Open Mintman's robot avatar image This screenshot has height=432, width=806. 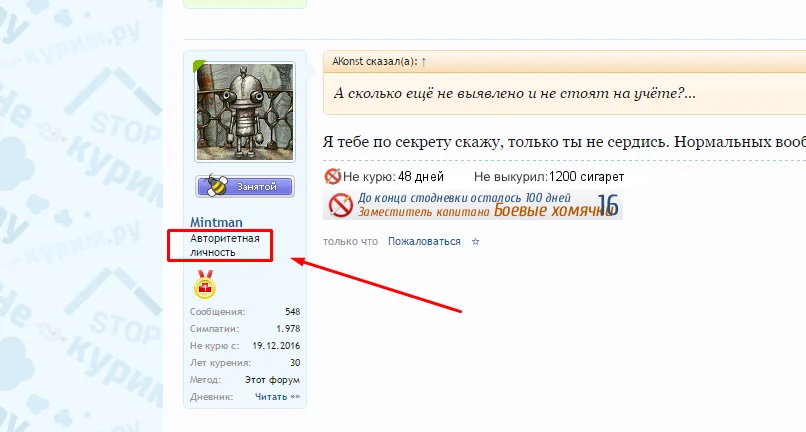pyautogui.click(x=245, y=112)
